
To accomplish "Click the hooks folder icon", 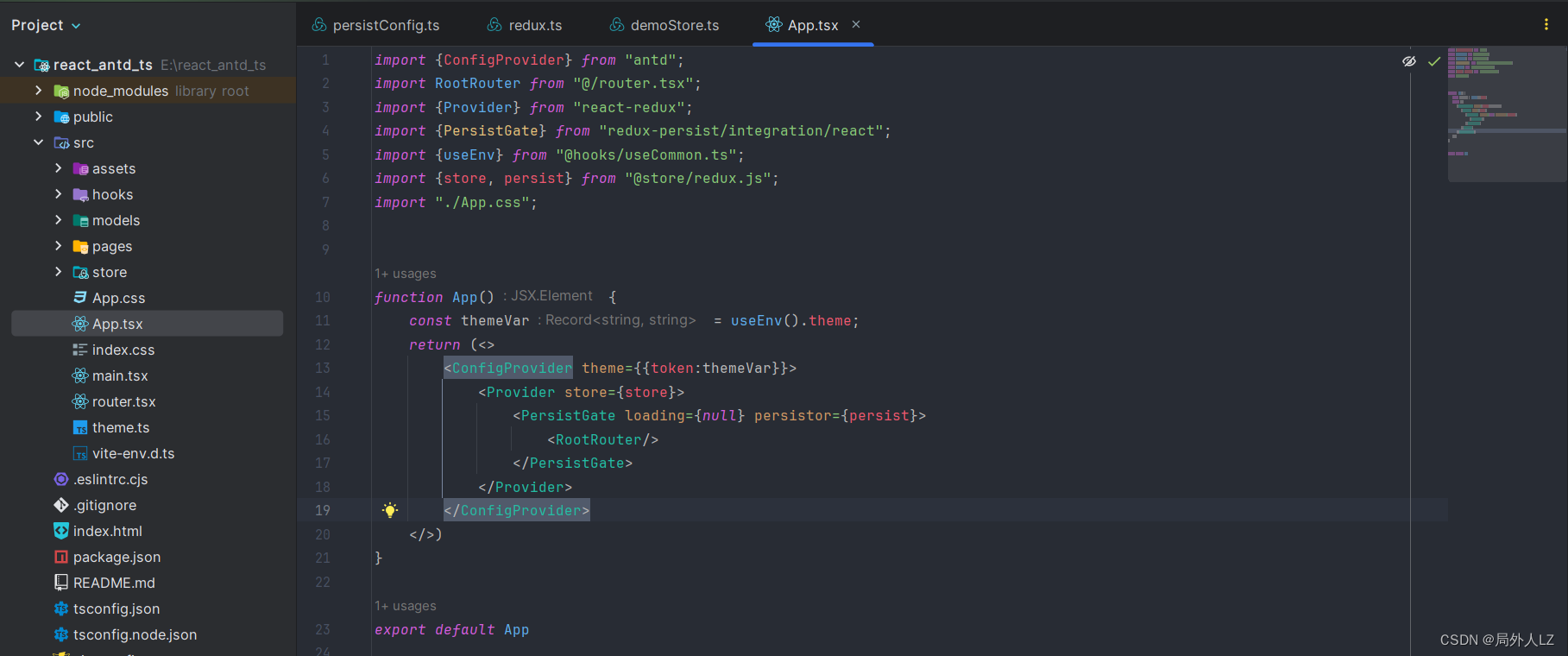I will click(80, 194).
